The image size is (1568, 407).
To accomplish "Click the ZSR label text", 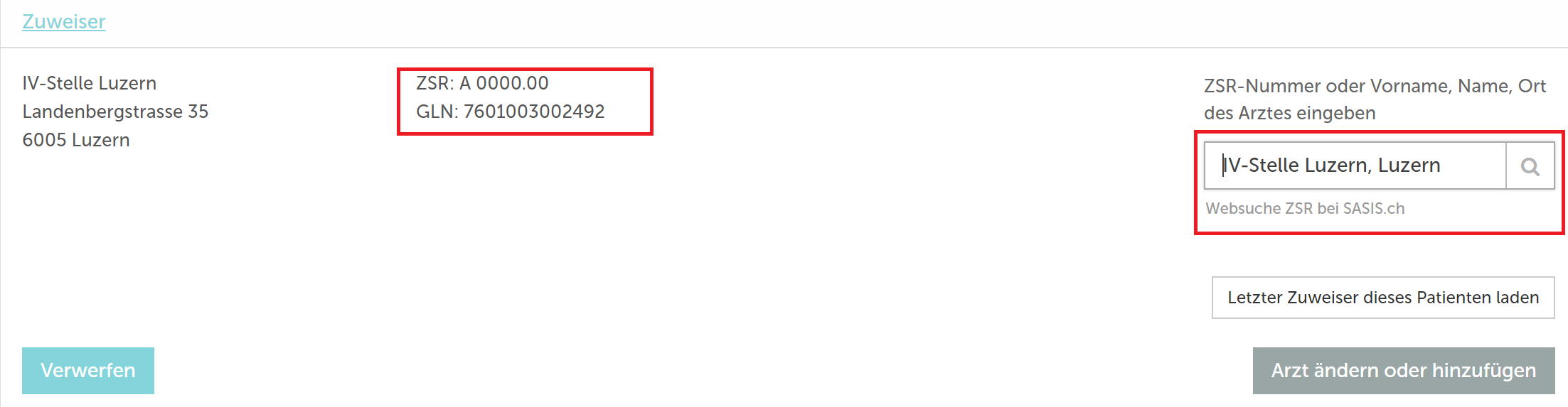I will tap(434, 83).
